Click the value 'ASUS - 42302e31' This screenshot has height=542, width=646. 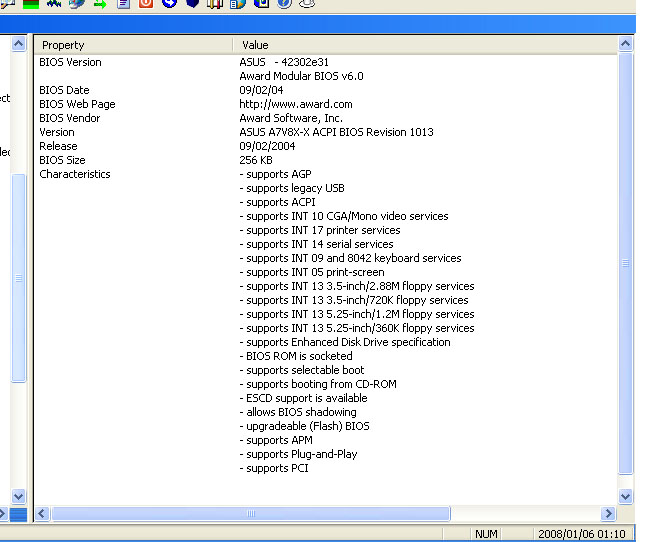click(284, 62)
